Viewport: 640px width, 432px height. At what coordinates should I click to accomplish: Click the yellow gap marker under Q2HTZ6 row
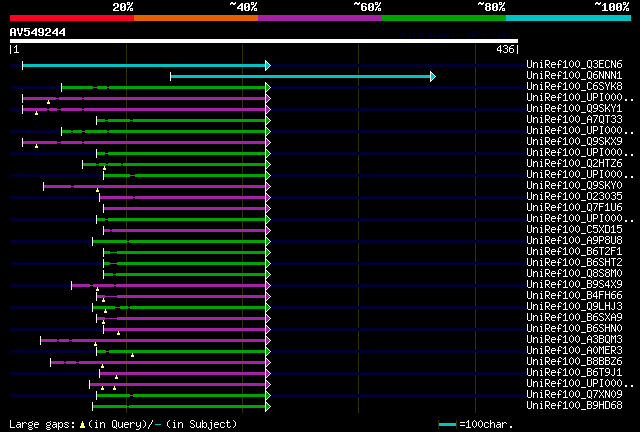pos(104,168)
